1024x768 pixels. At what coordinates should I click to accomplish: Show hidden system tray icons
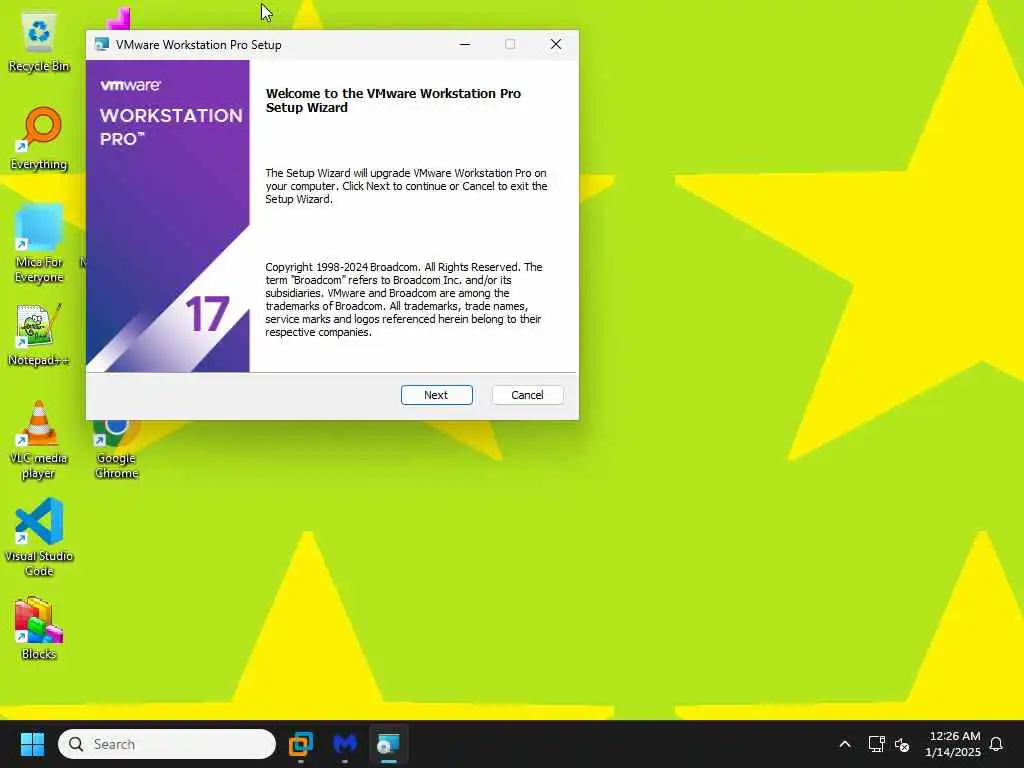(x=844, y=744)
